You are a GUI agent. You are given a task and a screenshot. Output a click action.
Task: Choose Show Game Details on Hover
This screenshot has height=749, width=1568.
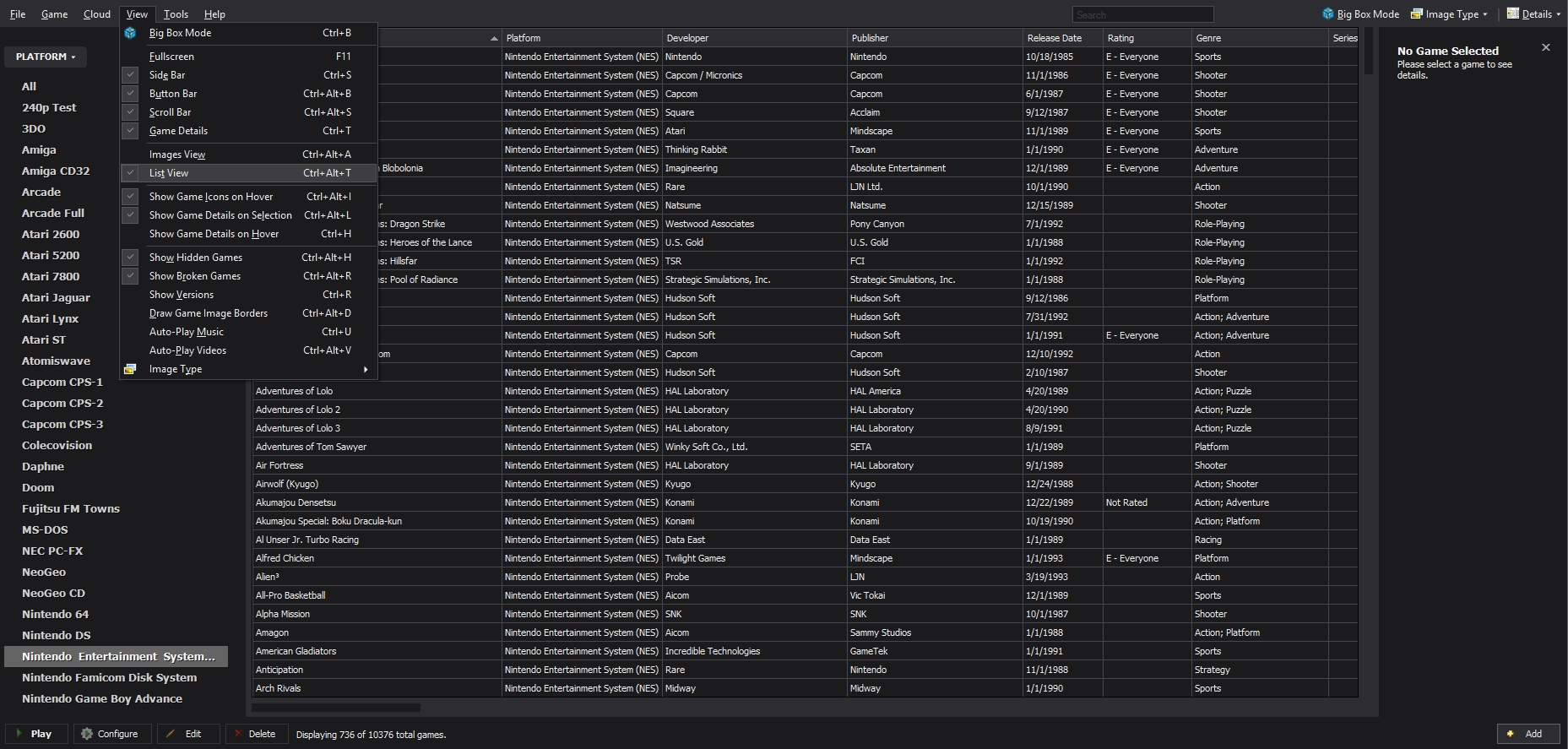click(x=249, y=234)
